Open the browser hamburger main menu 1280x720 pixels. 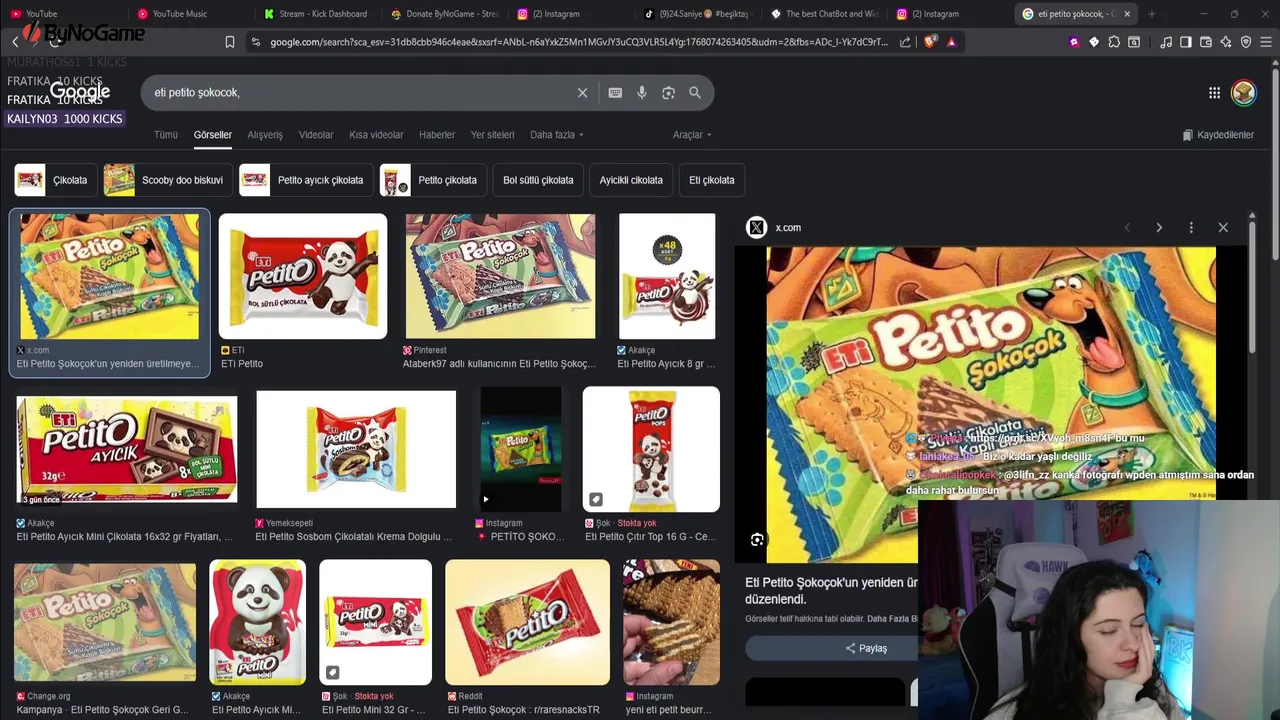coord(1266,42)
